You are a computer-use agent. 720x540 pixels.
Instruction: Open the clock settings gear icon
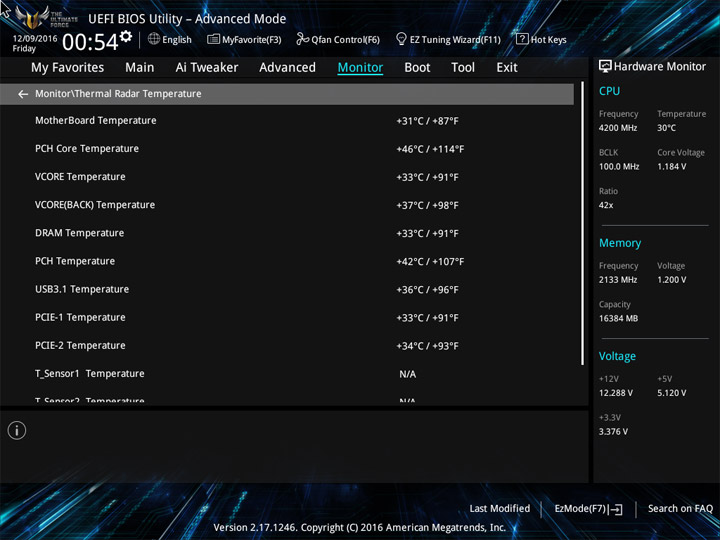(126, 36)
